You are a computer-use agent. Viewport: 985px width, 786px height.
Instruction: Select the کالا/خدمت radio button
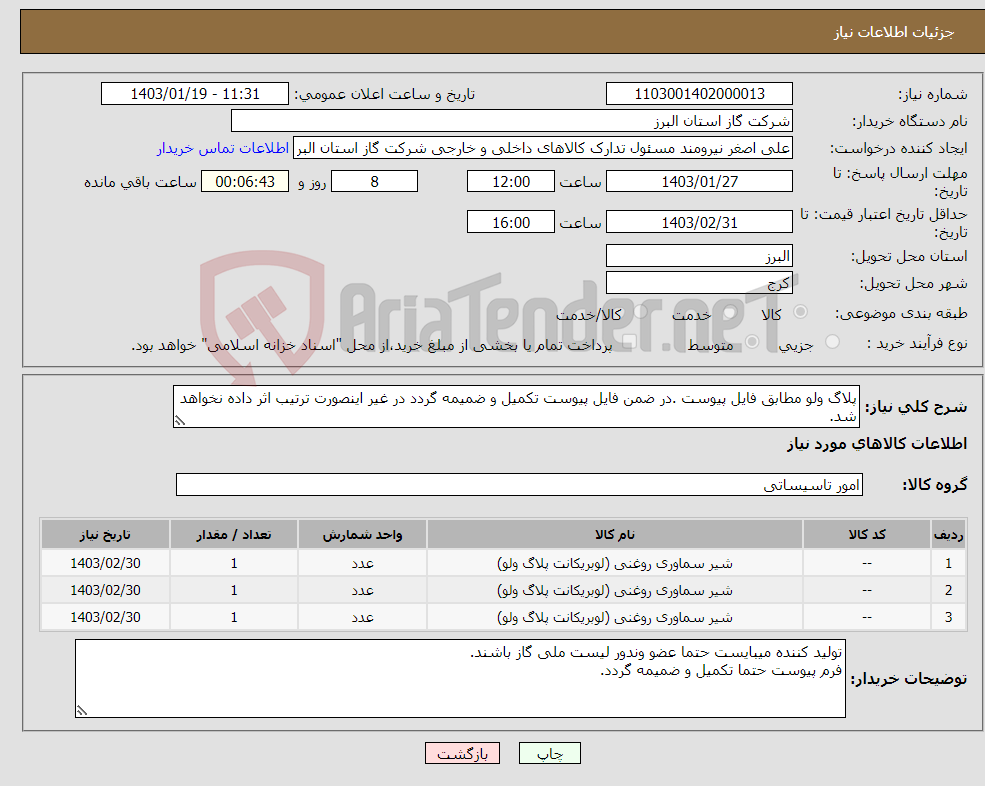pyautogui.click(x=640, y=312)
